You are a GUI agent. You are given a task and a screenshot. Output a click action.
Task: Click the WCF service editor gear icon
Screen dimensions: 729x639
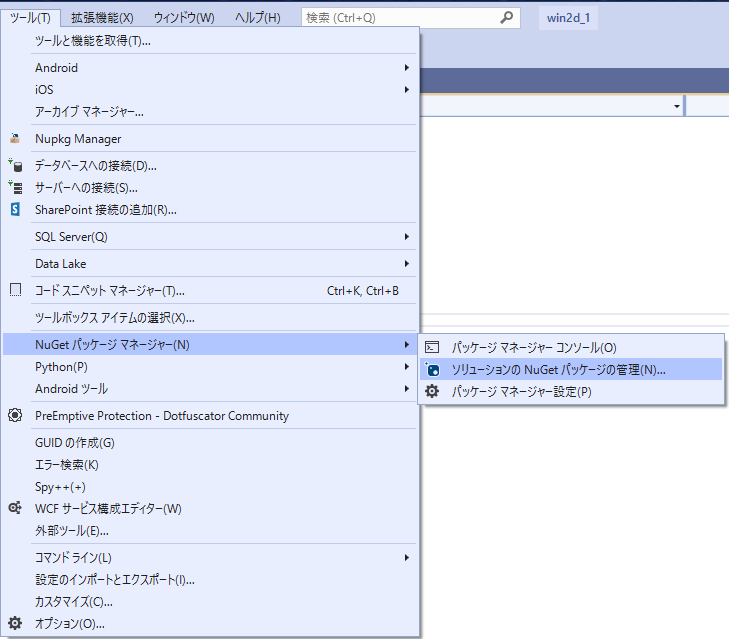tap(15, 508)
